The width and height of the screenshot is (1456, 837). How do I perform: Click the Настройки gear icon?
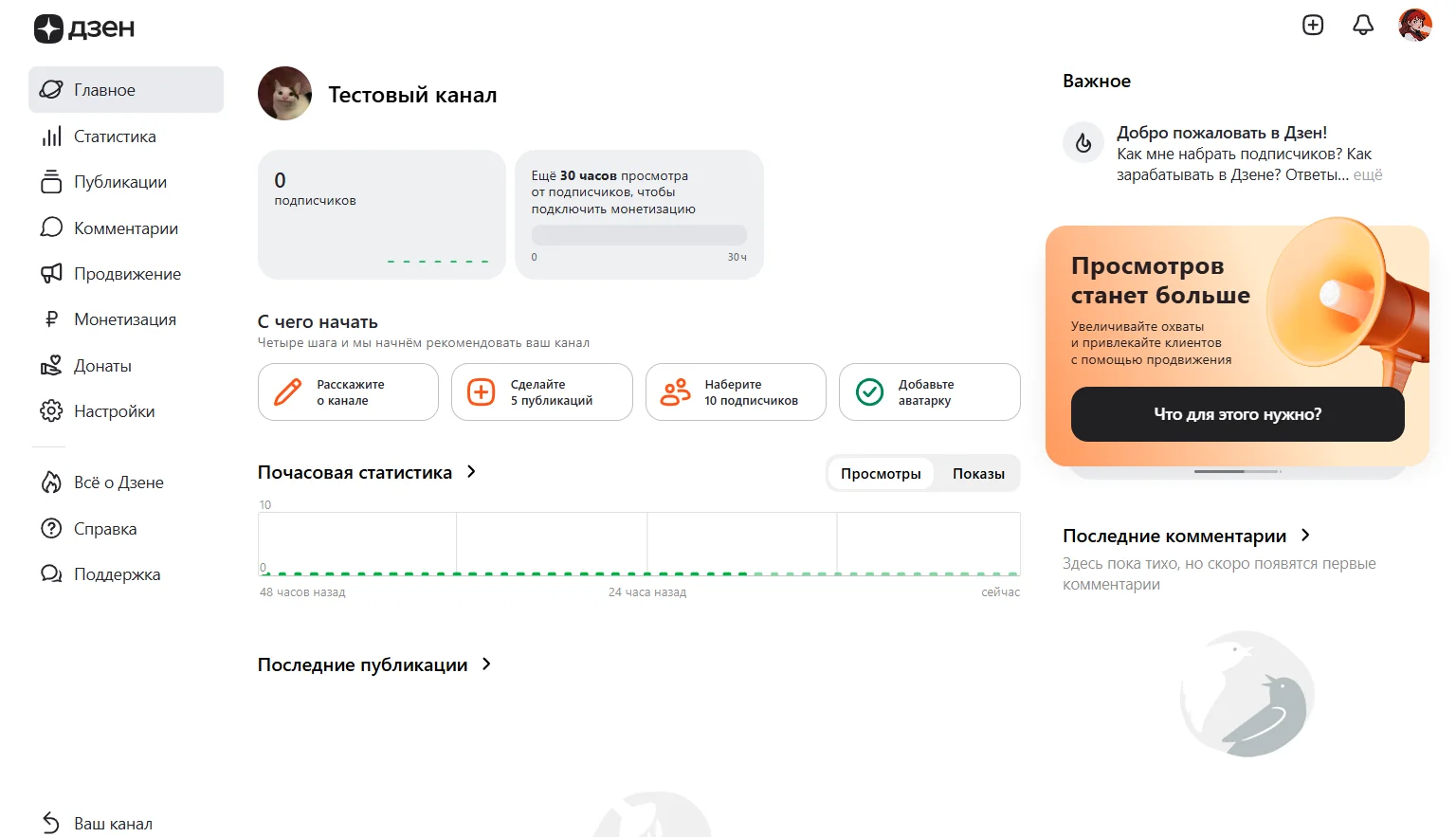click(x=51, y=411)
